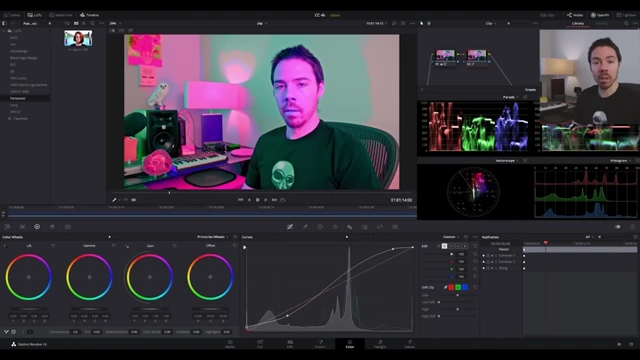
Task: Open the Gallery panel
Action: click(12, 15)
